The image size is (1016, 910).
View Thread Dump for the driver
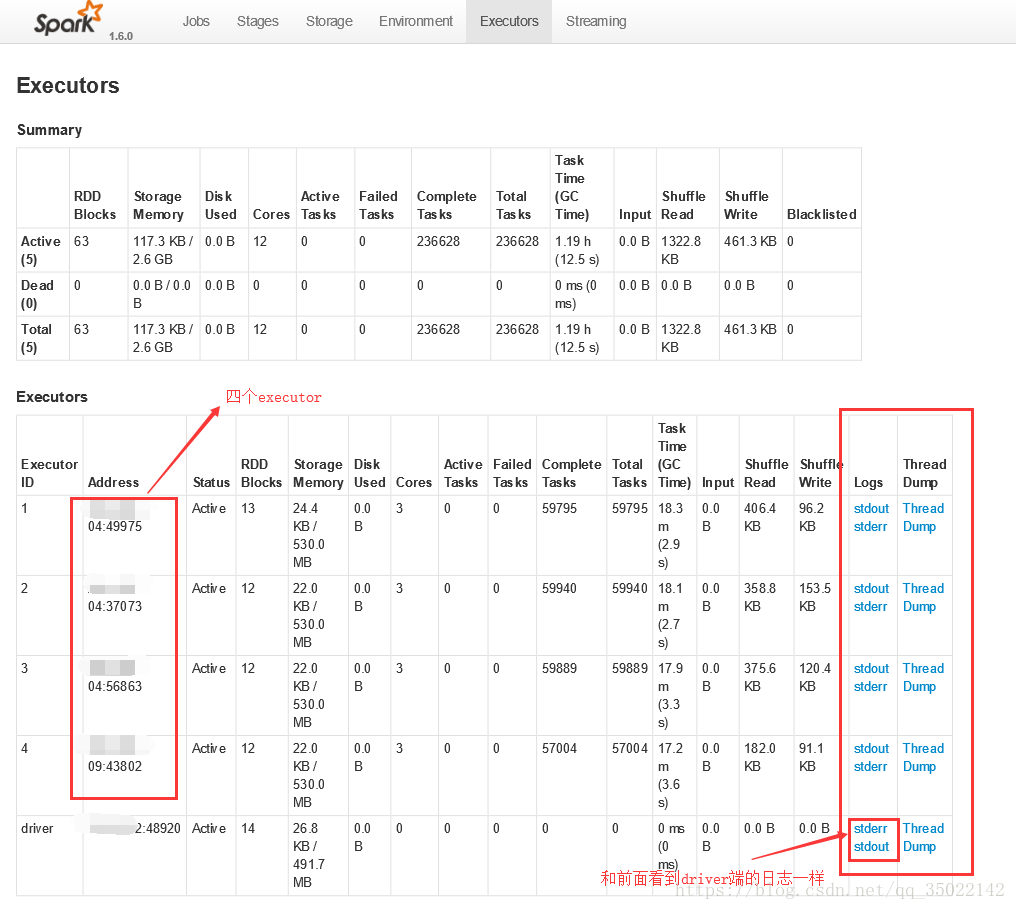923,837
